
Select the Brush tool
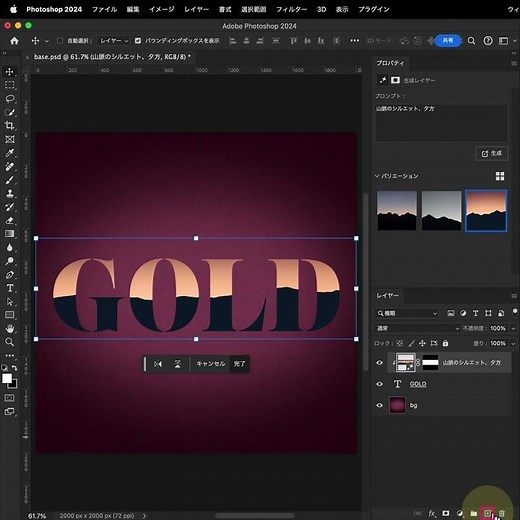(9, 180)
